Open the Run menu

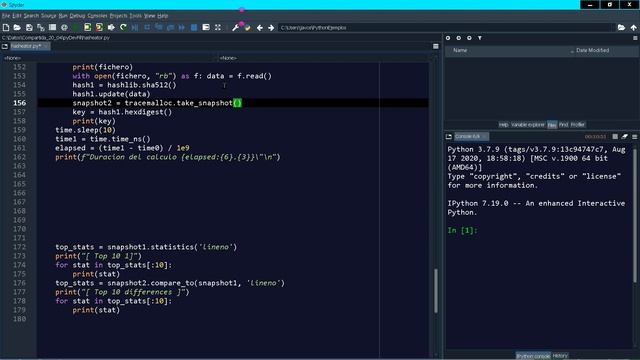(63, 16)
